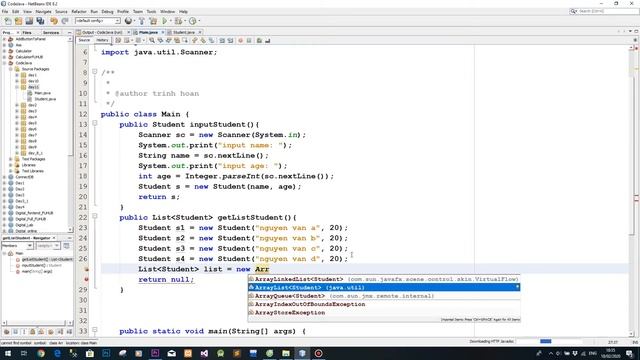Click the Debug Project toolbar icon
This screenshot has width=640, height=360.
coord(178,21)
